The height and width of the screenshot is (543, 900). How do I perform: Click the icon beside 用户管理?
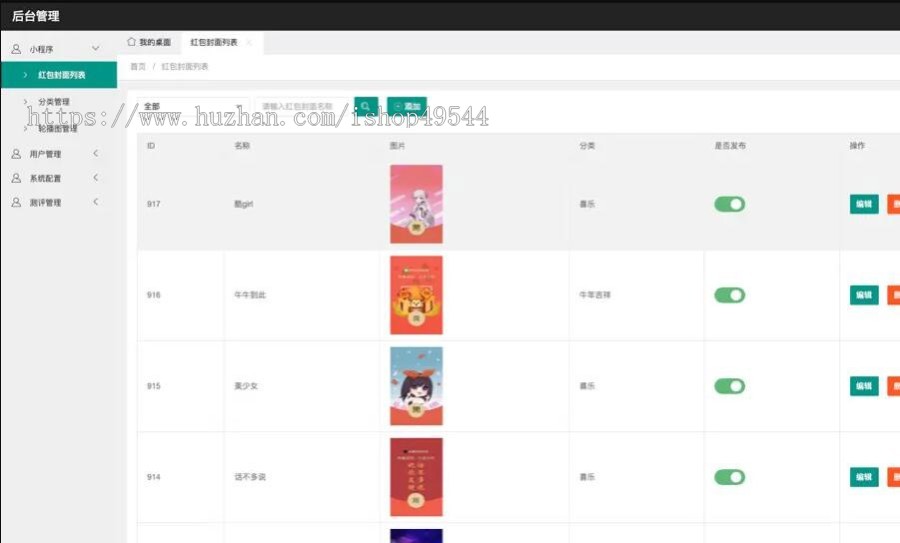[16, 154]
